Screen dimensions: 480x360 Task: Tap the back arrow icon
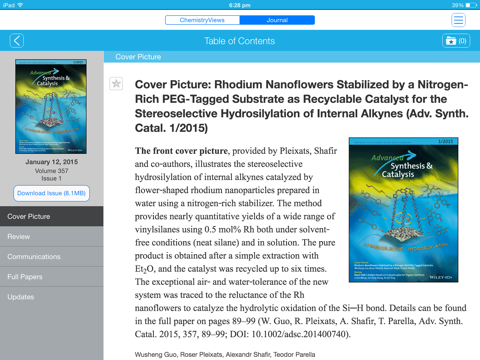pos(17,41)
